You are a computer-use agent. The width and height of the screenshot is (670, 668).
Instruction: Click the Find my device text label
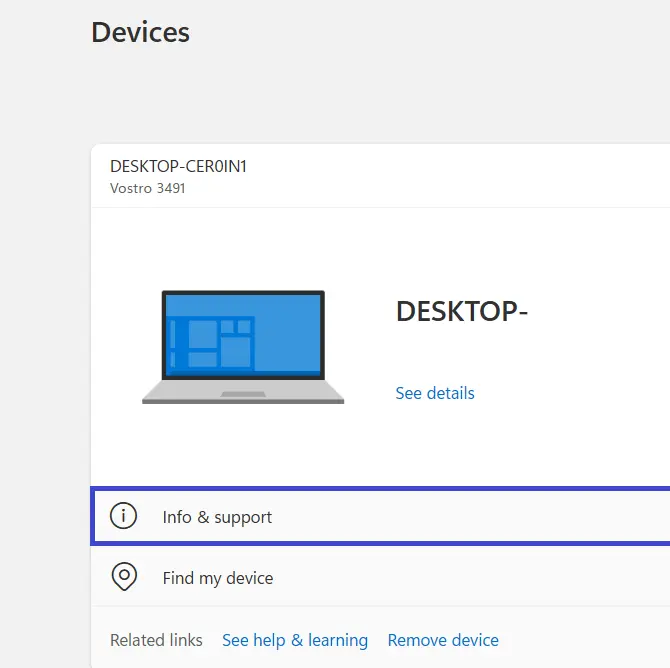click(x=218, y=578)
